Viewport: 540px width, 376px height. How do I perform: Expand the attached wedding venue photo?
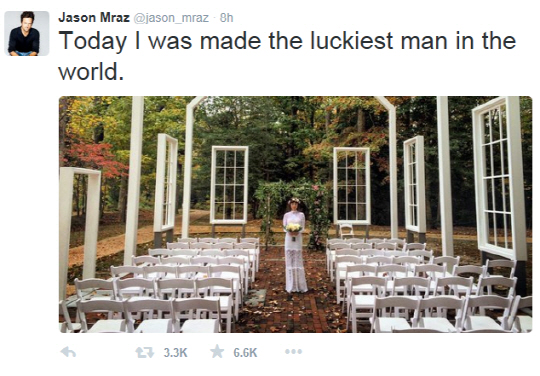coord(295,214)
